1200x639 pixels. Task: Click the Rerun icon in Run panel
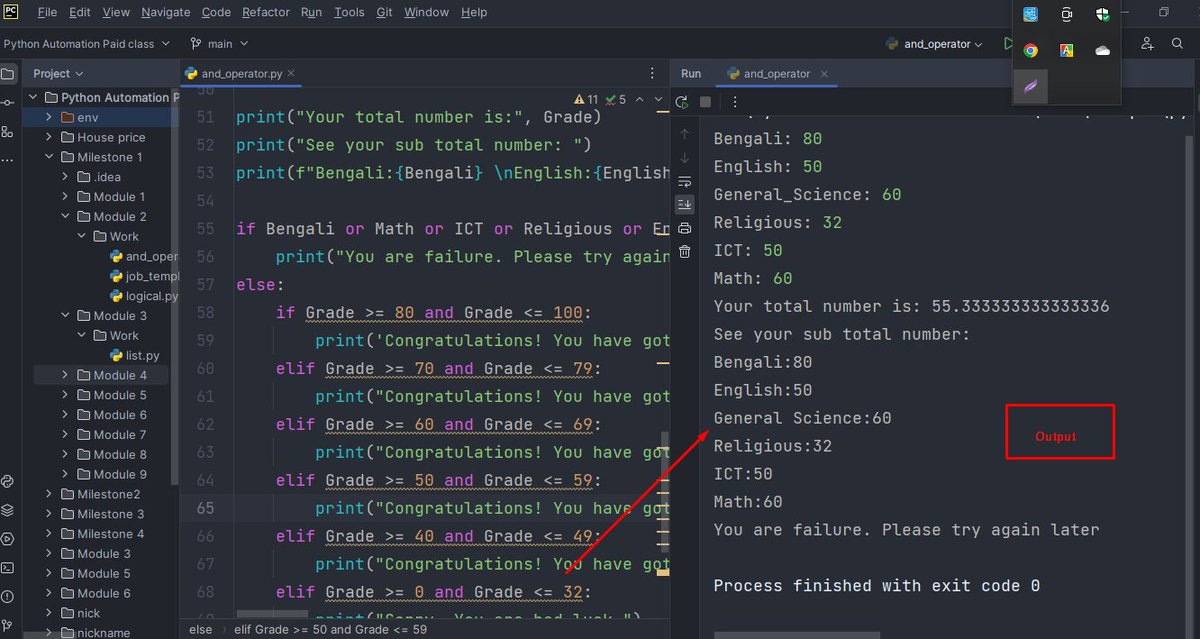pyautogui.click(x=683, y=102)
